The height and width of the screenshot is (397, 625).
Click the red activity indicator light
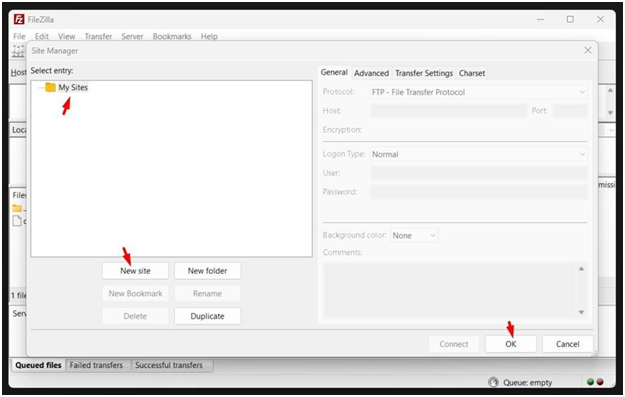(600, 382)
